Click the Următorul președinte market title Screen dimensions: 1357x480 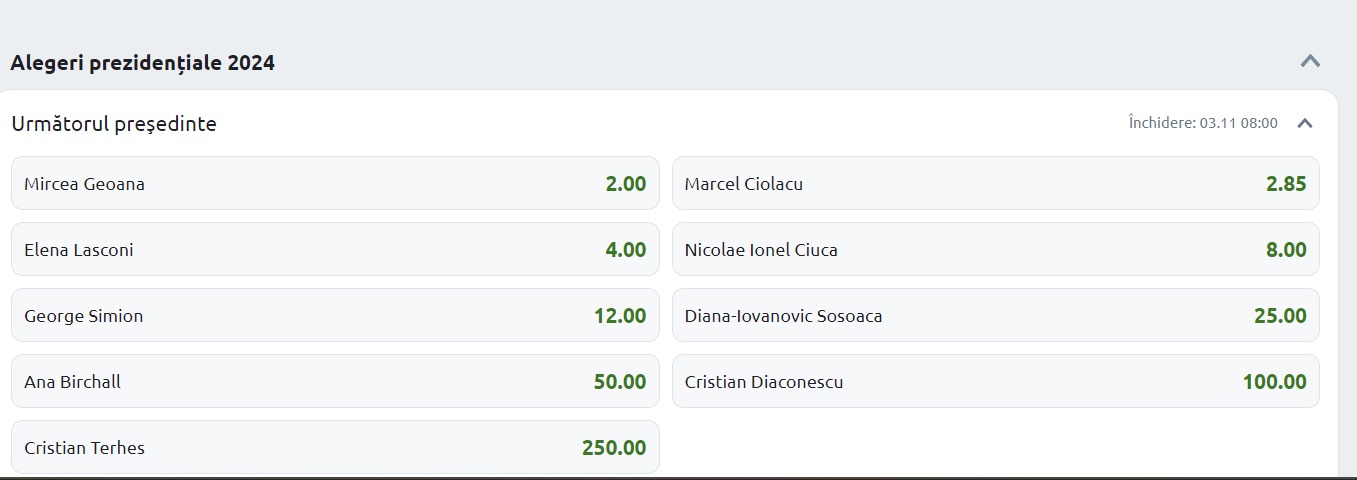[114, 124]
